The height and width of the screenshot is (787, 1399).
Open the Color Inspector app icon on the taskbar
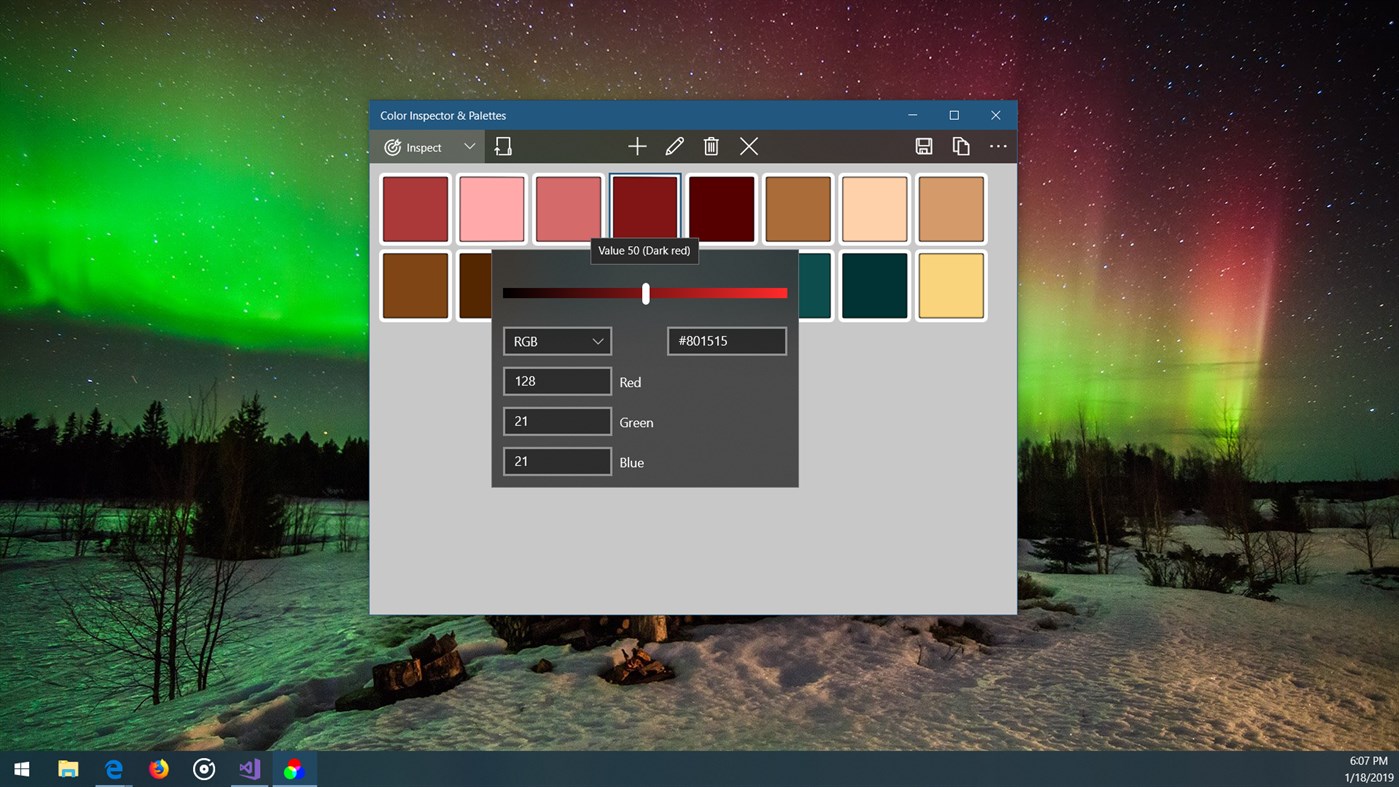(294, 768)
